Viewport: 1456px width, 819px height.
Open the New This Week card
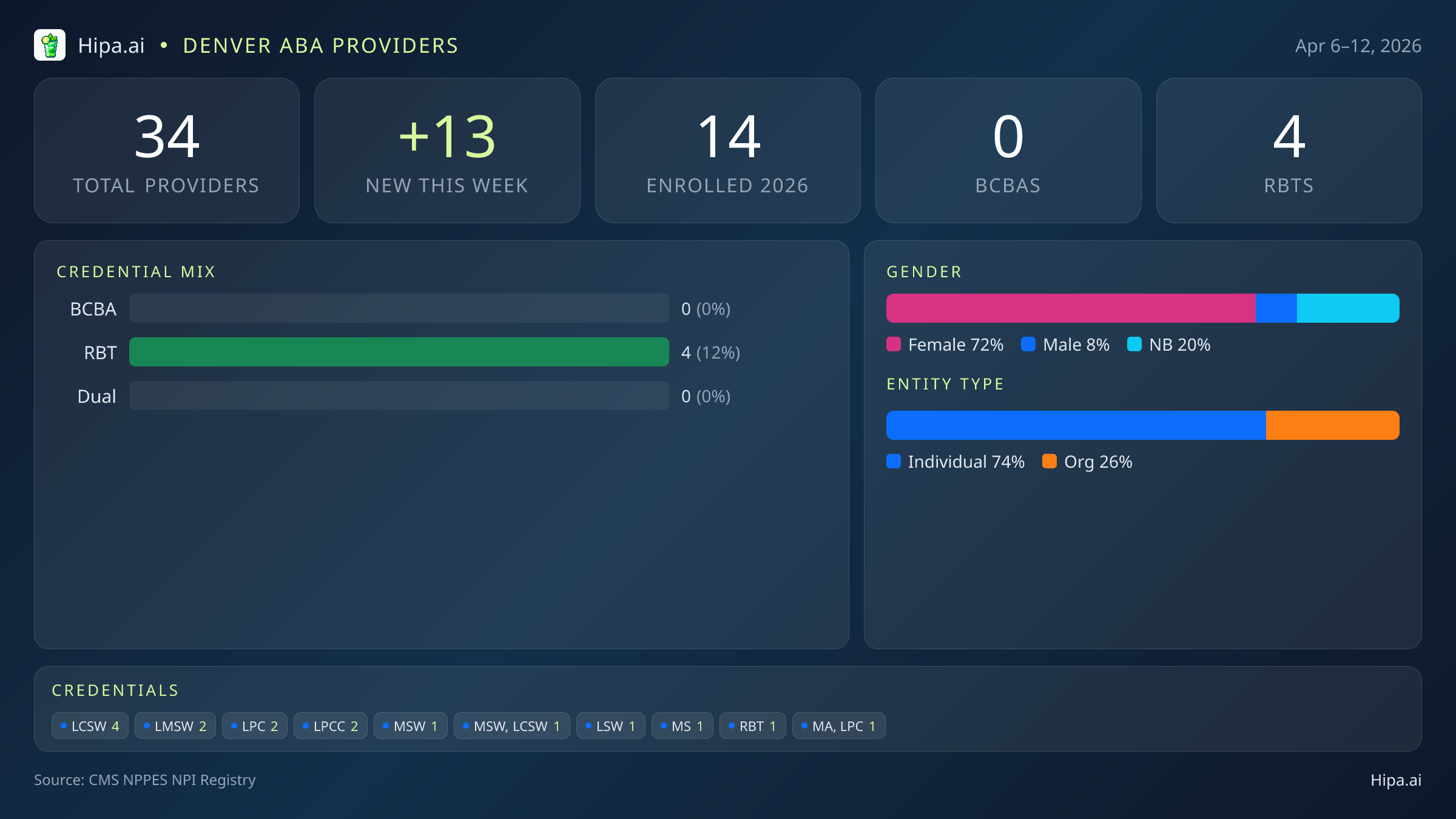click(x=447, y=150)
